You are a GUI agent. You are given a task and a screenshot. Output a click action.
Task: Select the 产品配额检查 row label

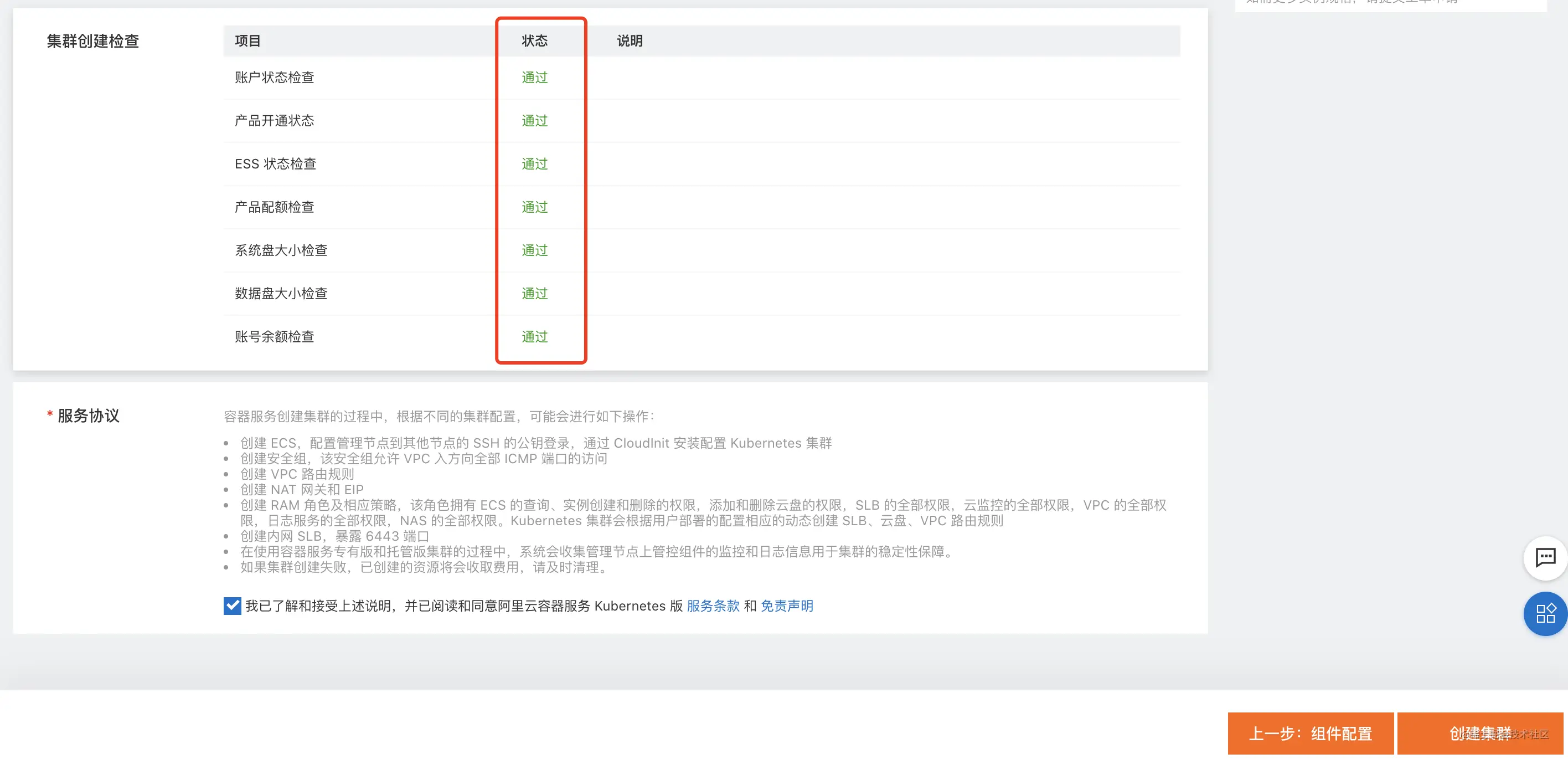point(275,207)
